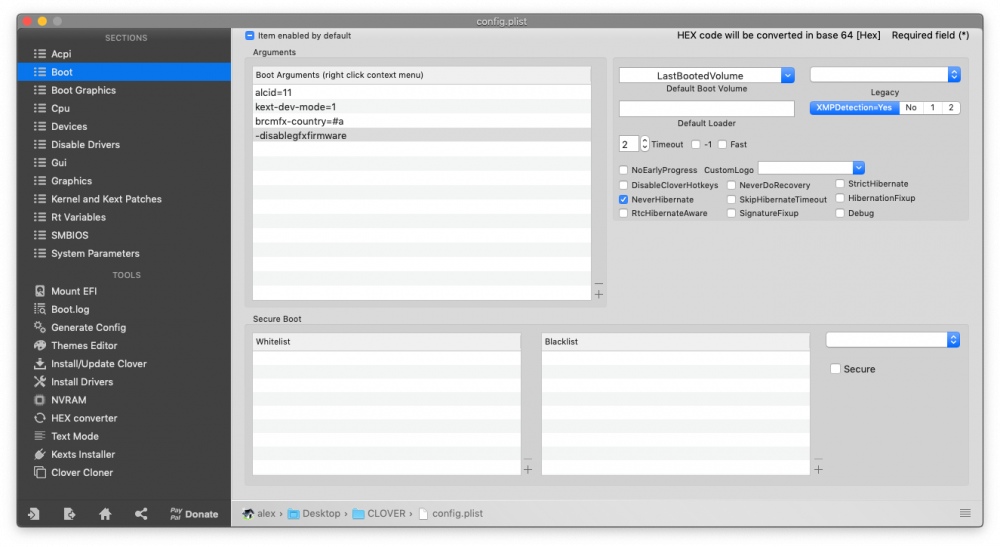This screenshot has width=1000, height=547.
Task: Select the -disablegfxfirmware argument row
Action: 422,135
